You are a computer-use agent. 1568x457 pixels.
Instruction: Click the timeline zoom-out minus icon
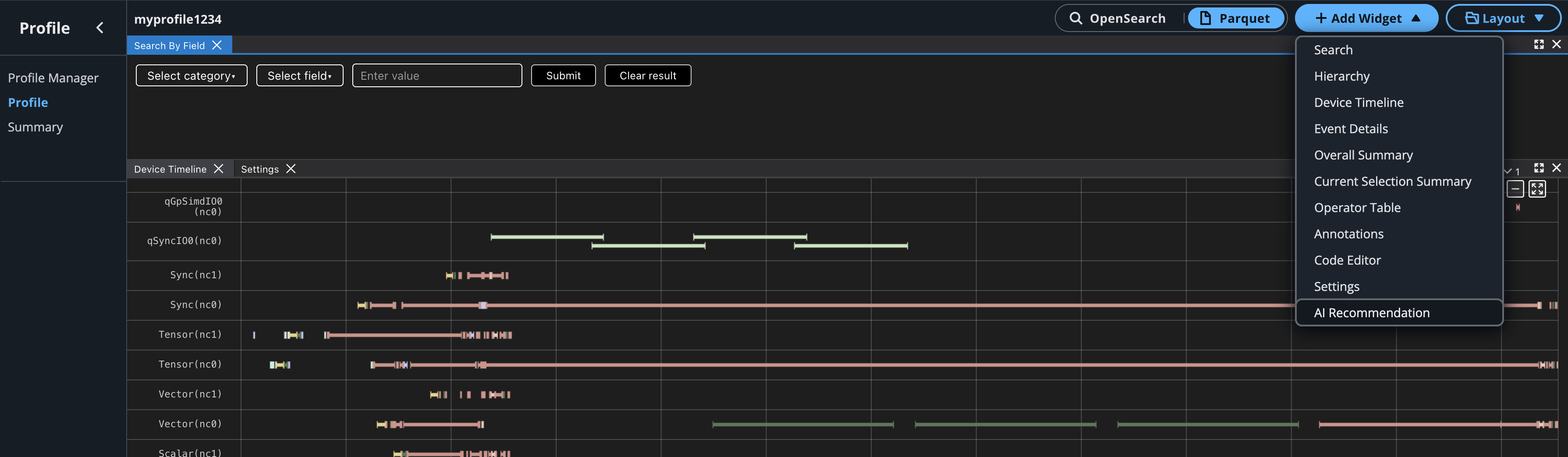pos(1515,189)
